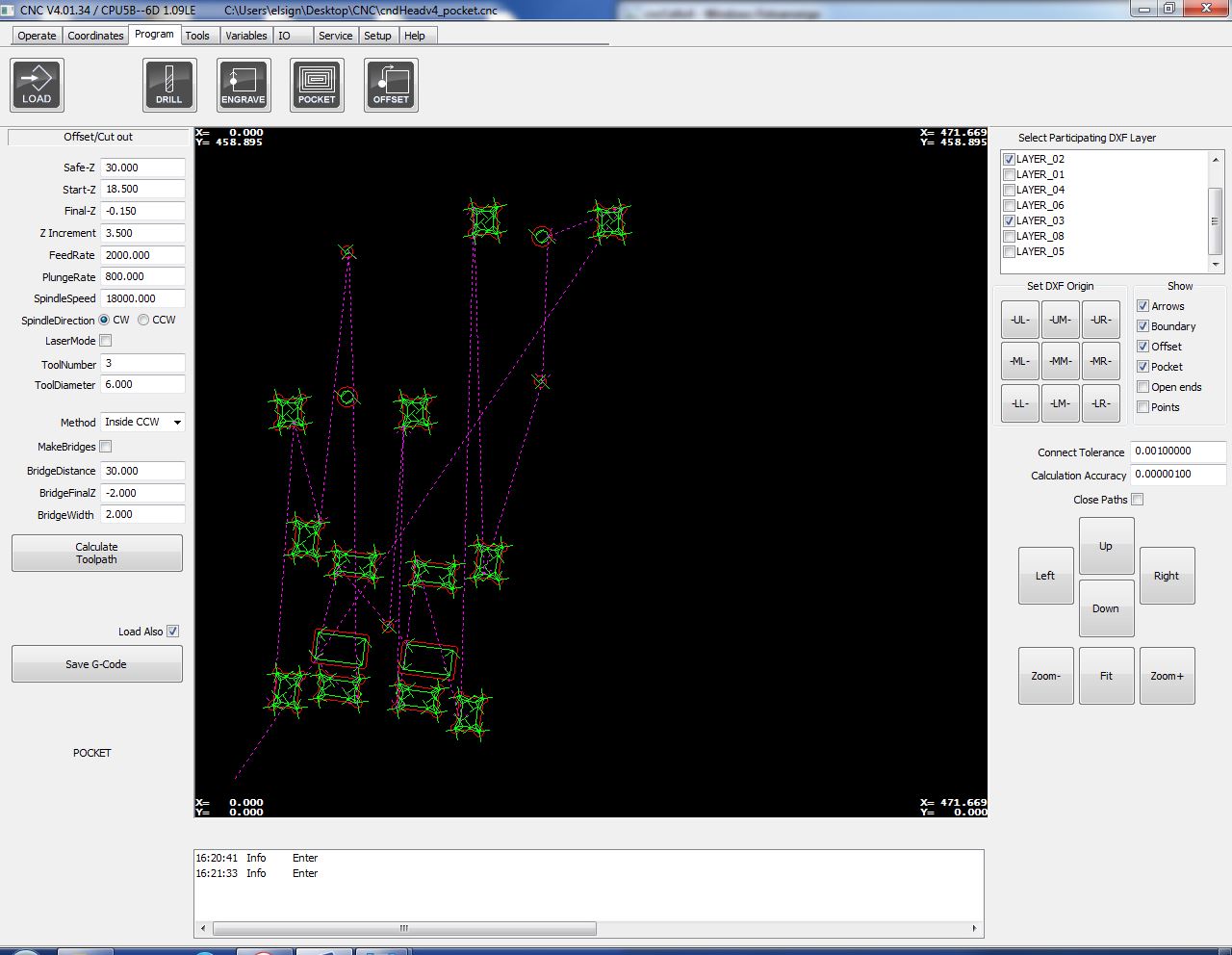Open the Method dropdown
Screen dimensions: 1232x955
[142, 422]
